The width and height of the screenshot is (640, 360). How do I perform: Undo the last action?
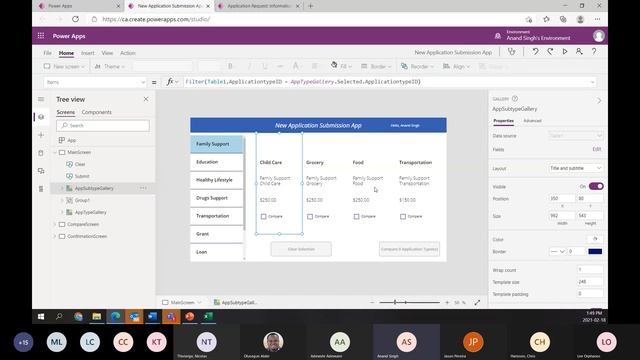click(x=535, y=52)
